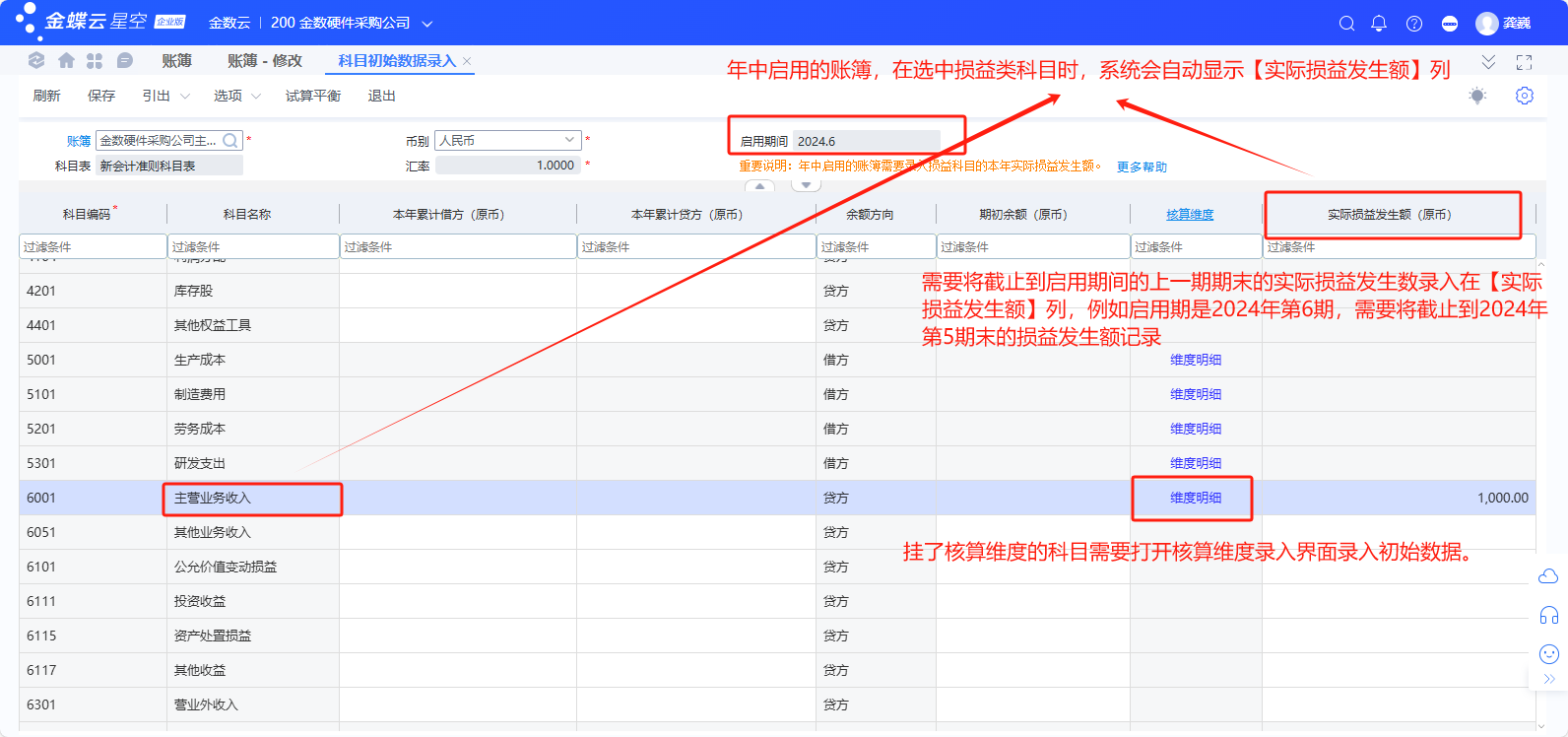The image size is (1568, 737).
Task: Expand the 选项 options dropdown
Action: coord(236,96)
